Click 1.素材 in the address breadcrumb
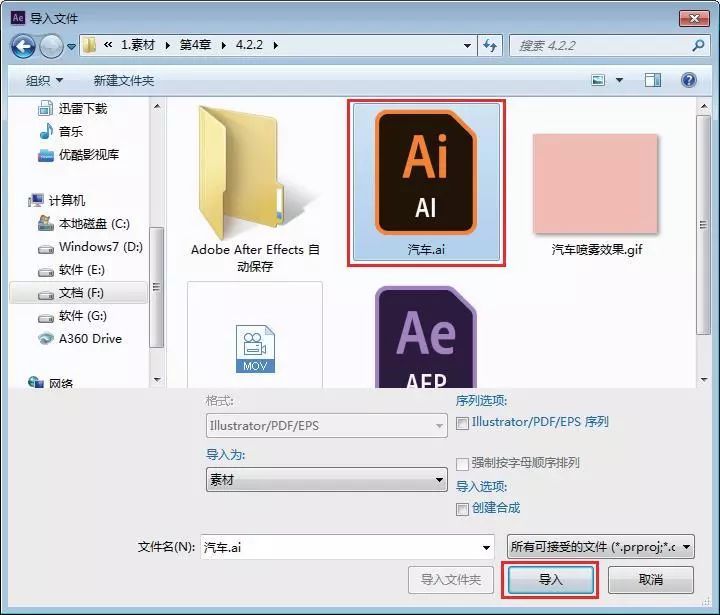The image size is (720, 615). click(138, 45)
